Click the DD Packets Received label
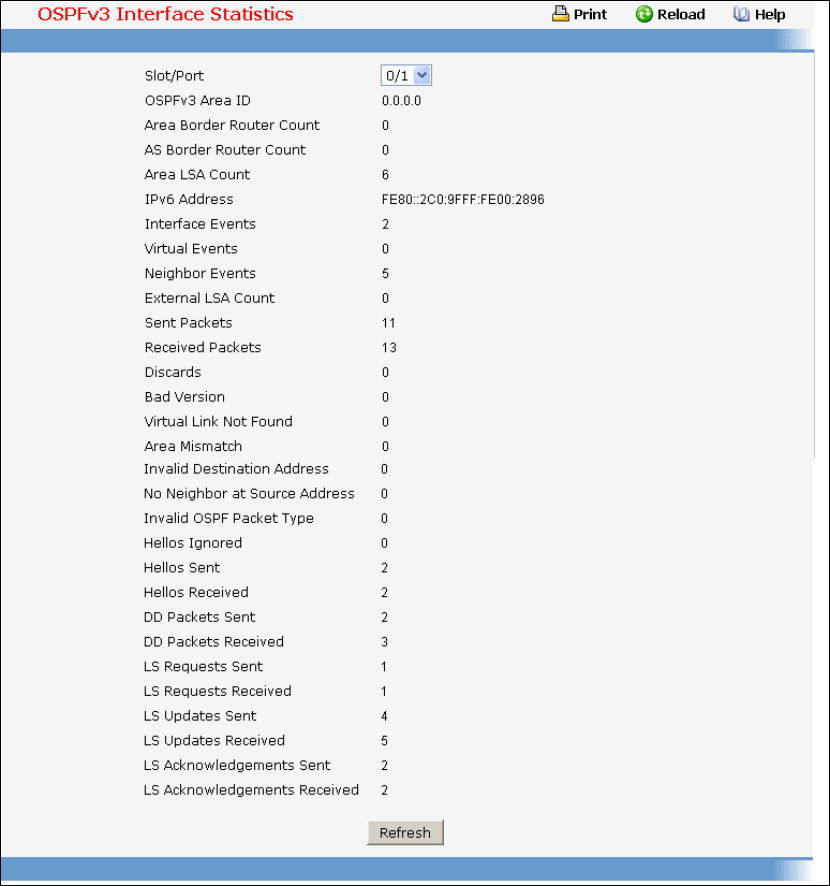 click(214, 642)
